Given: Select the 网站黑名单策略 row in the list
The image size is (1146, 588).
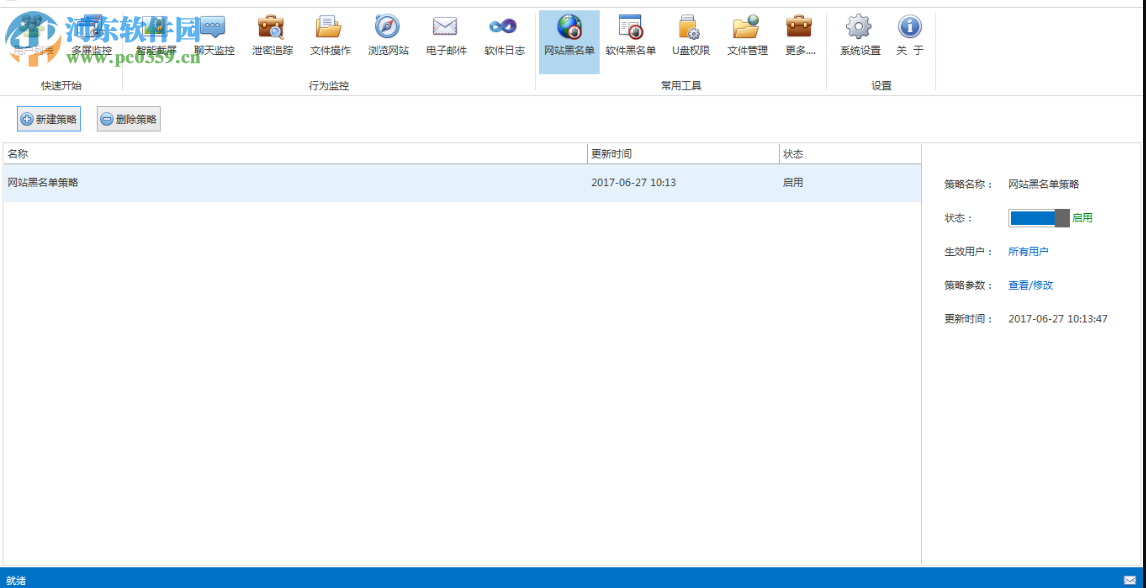Looking at the screenshot, I should [x=300, y=183].
